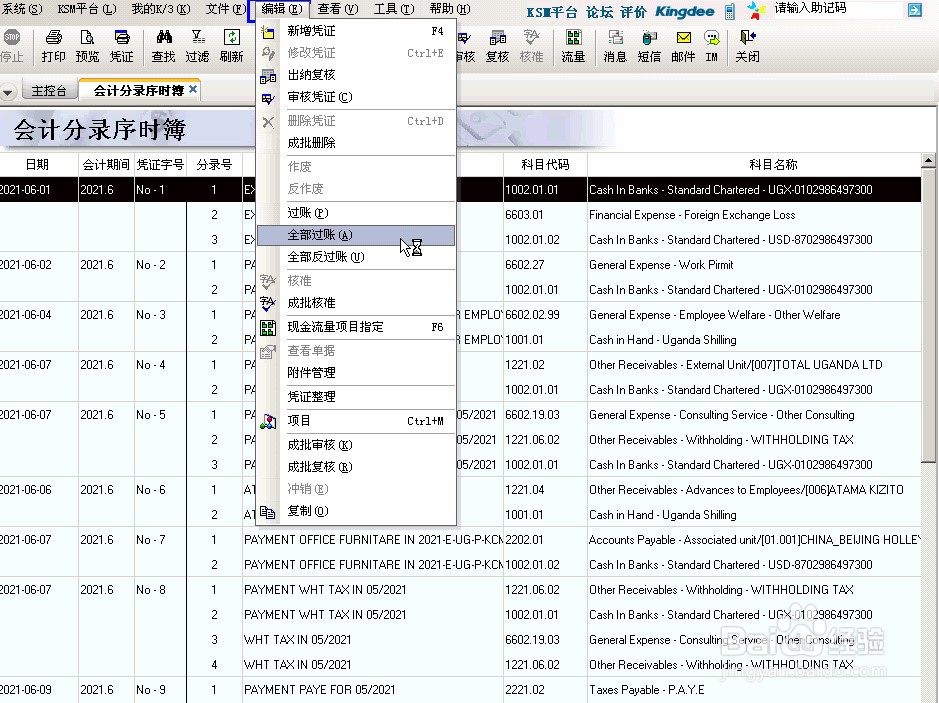Click the IM chat toolbar icon
The image size is (939, 703).
(x=711, y=46)
